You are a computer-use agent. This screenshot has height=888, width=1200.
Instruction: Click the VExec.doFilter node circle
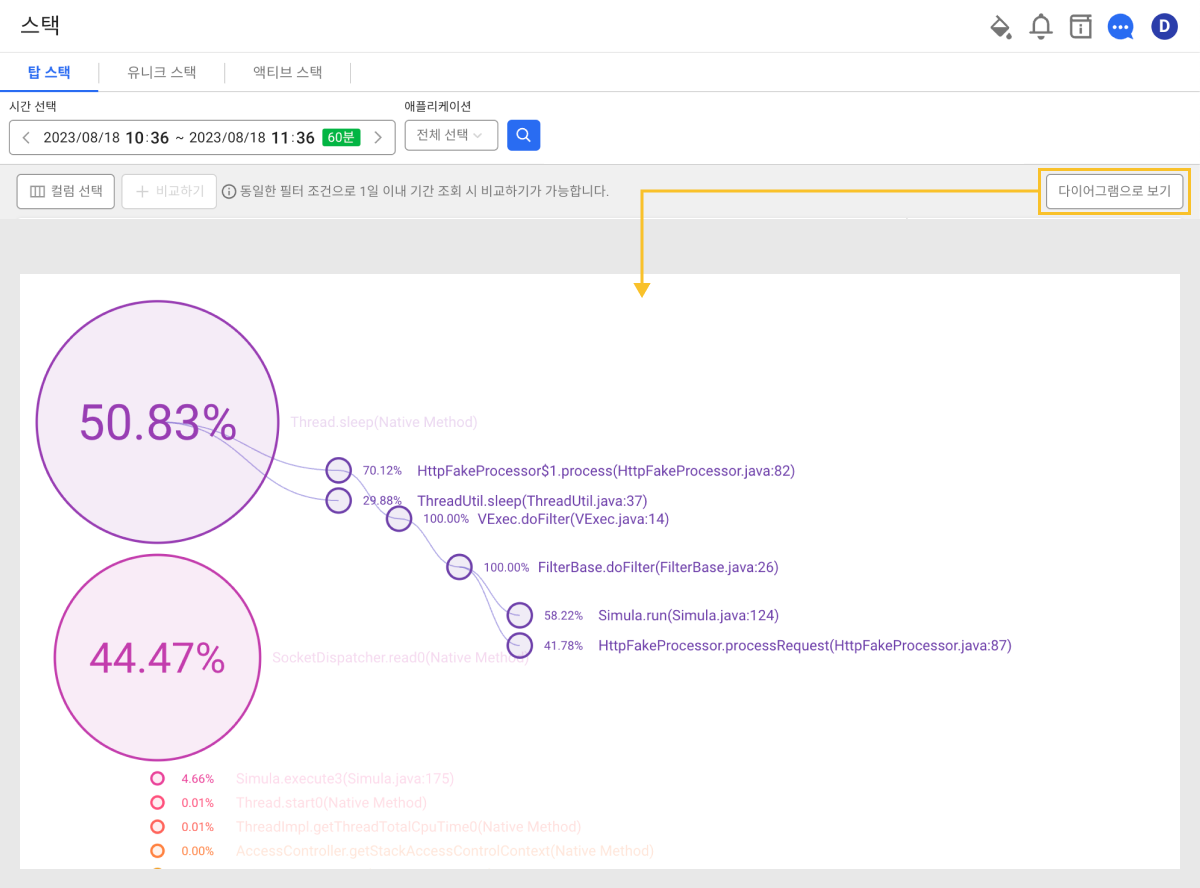(x=399, y=518)
